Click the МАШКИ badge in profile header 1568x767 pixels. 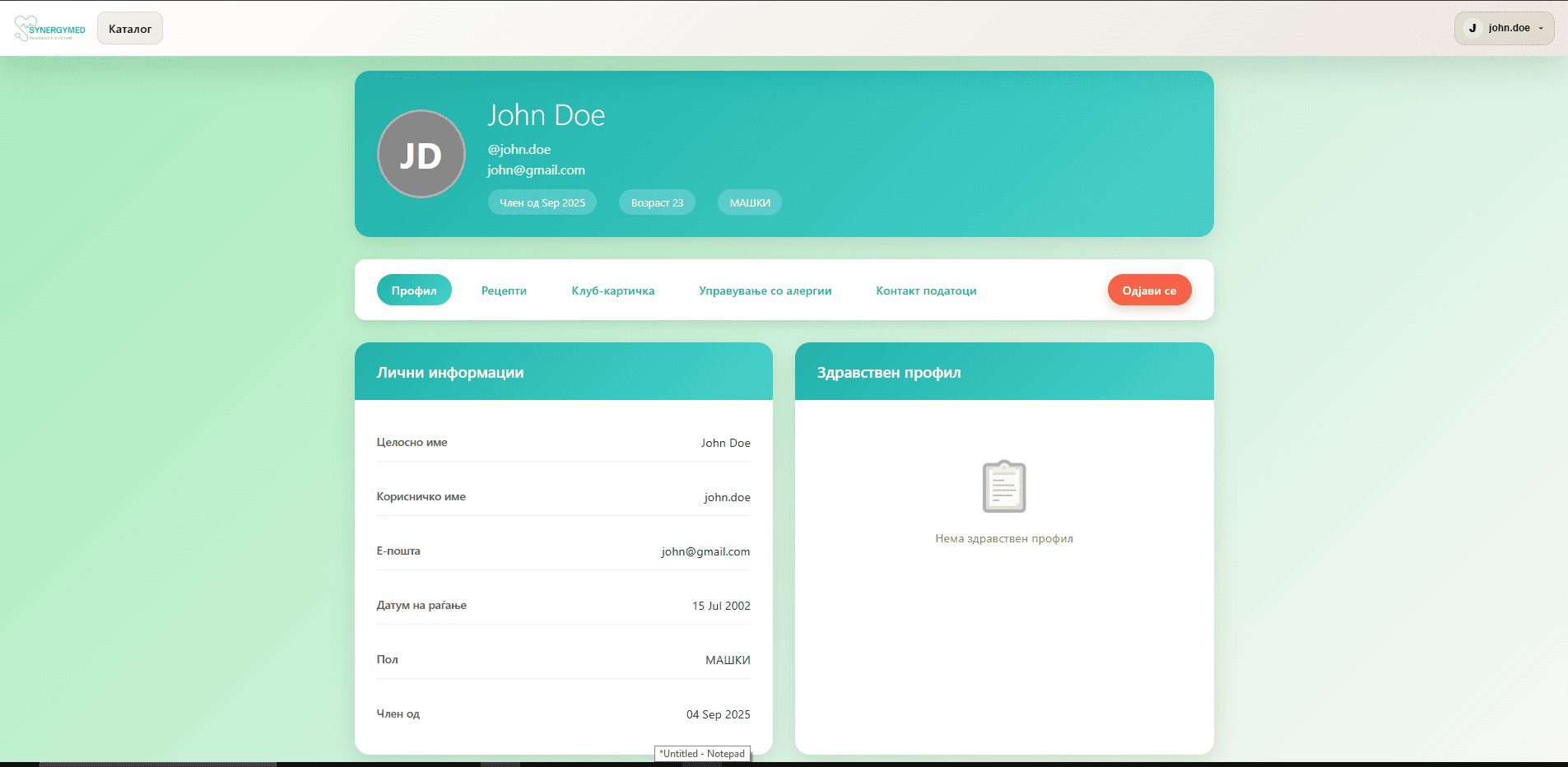pyautogui.click(x=750, y=202)
